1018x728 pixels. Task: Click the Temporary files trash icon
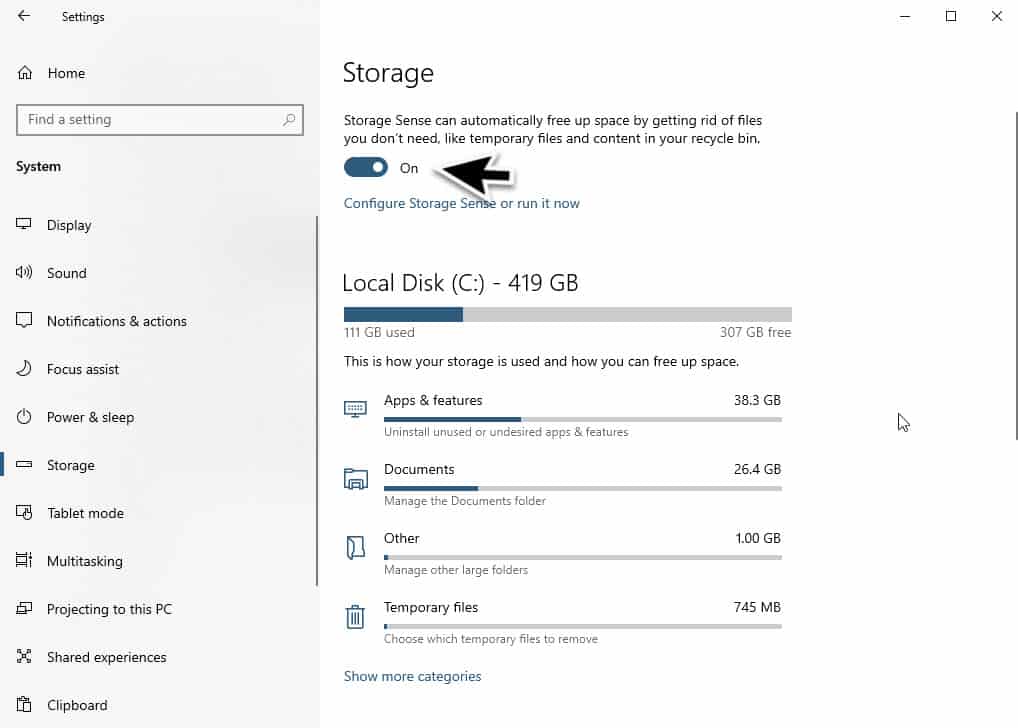click(355, 617)
